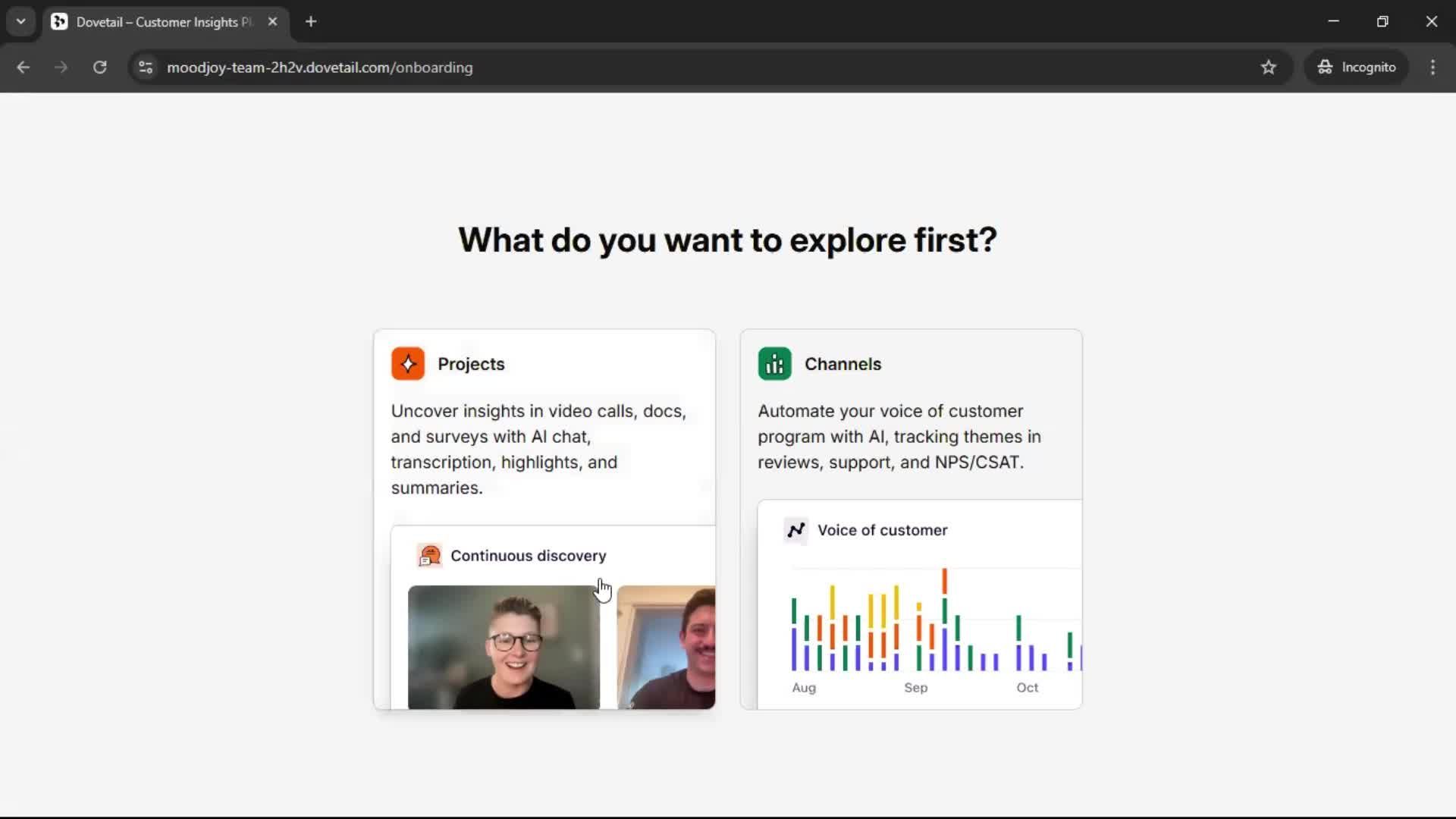Choose the Channels card title
The image size is (1456, 819).
pos(843,364)
